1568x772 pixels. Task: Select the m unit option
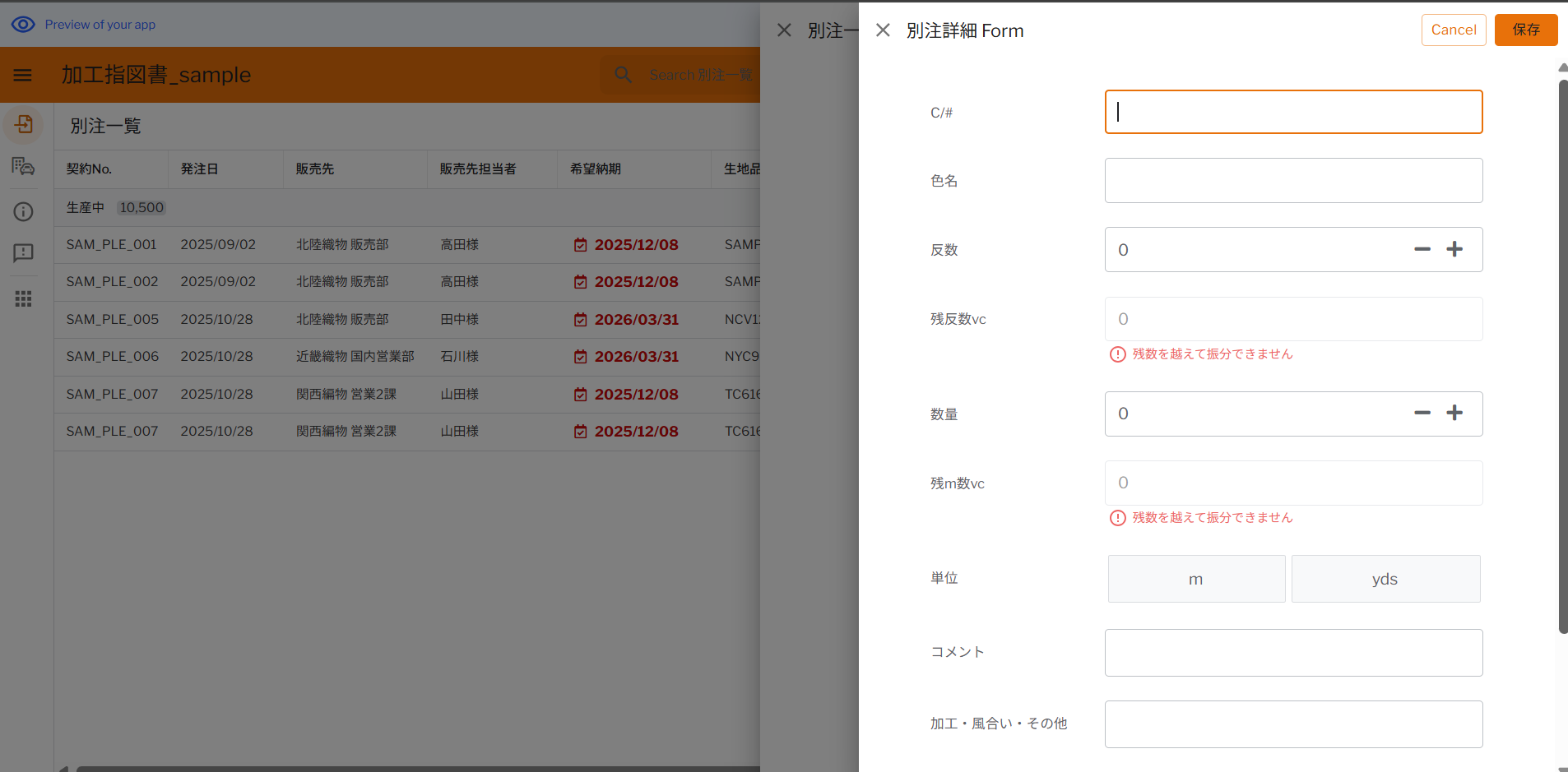[x=1196, y=579]
